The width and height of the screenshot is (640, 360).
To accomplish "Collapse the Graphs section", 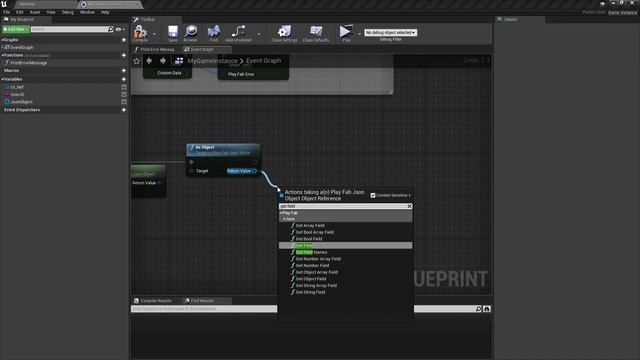I will pos(2,40).
